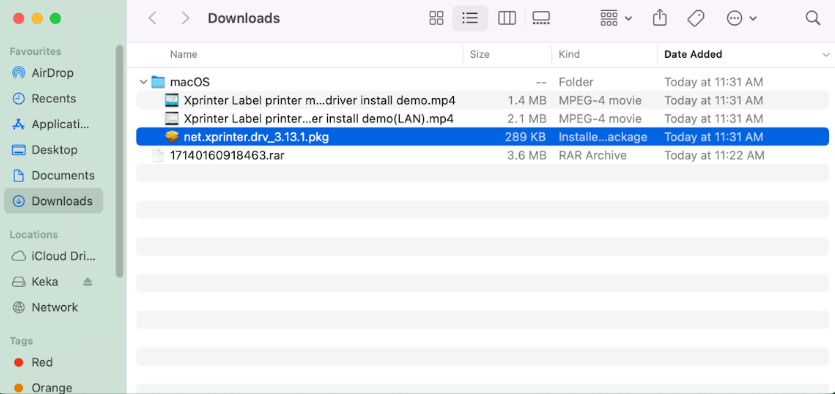
Task: Sort by the Size column header
Action: pyautogui.click(x=479, y=54)
